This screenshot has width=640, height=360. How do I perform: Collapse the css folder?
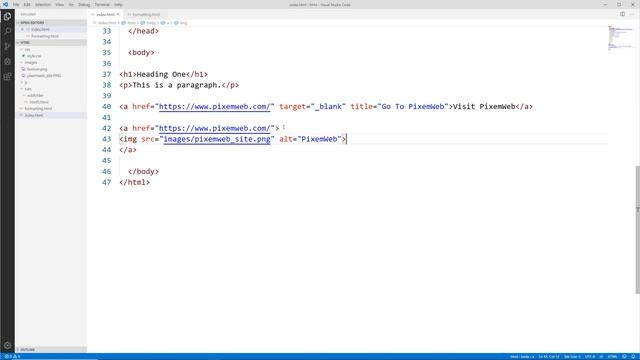27,49
